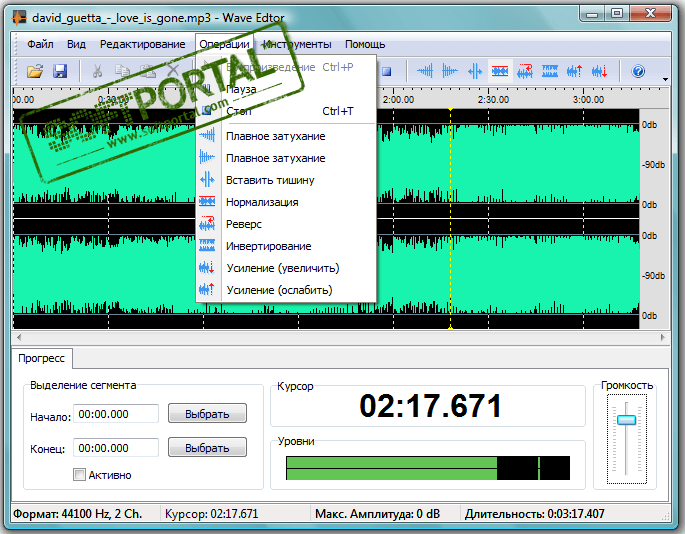Click toolbar amplify icon with red up arrow
Screen dimensions: 685x534
click(574, 71)
